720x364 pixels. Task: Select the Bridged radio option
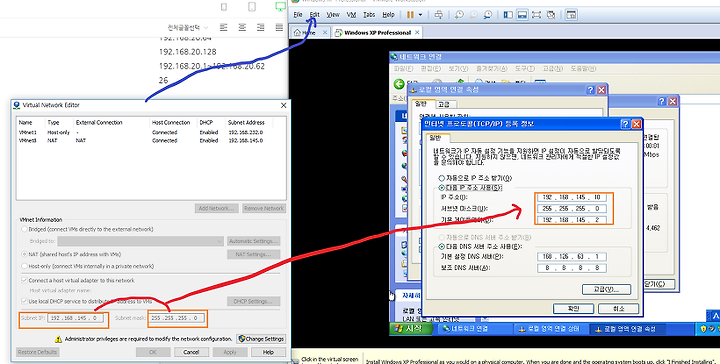[24, 229]
